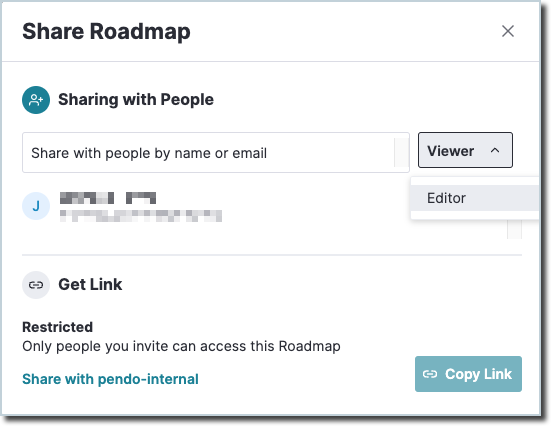The image size is (551, 426).
Task: Select Editor from the role menu
Action: click(x=475, y=198)
